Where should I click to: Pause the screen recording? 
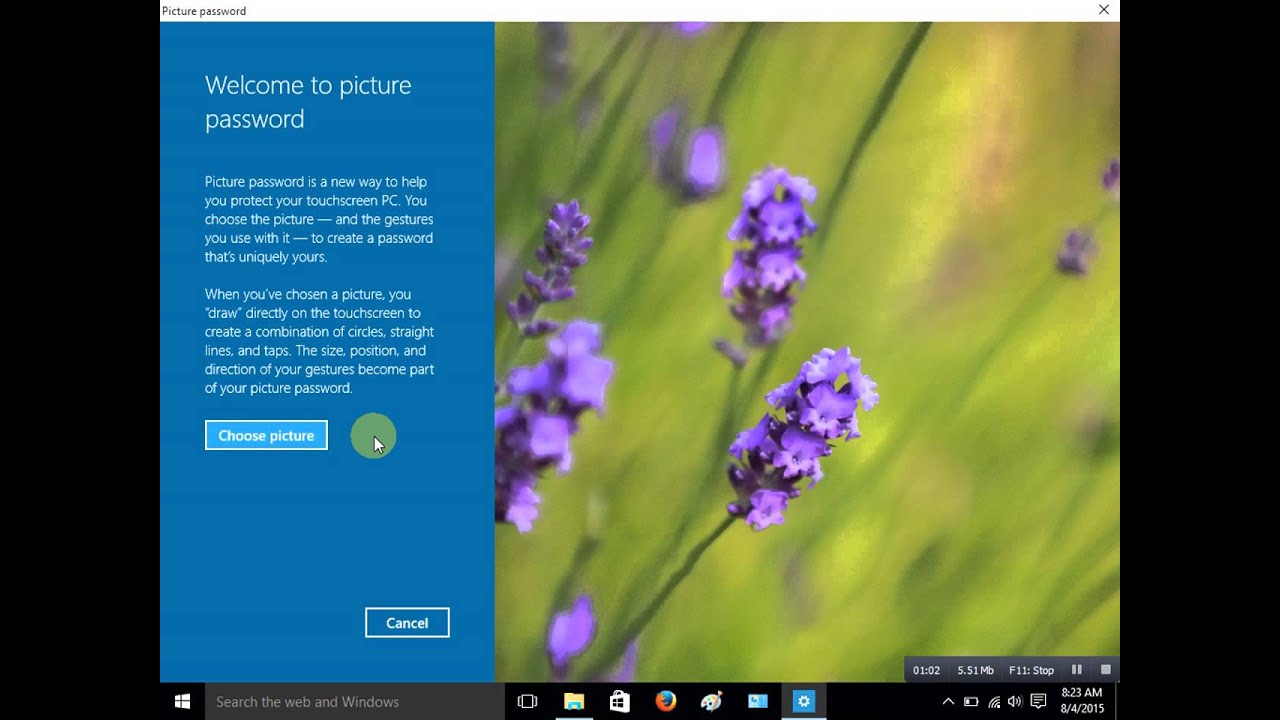coord(1077,670)
